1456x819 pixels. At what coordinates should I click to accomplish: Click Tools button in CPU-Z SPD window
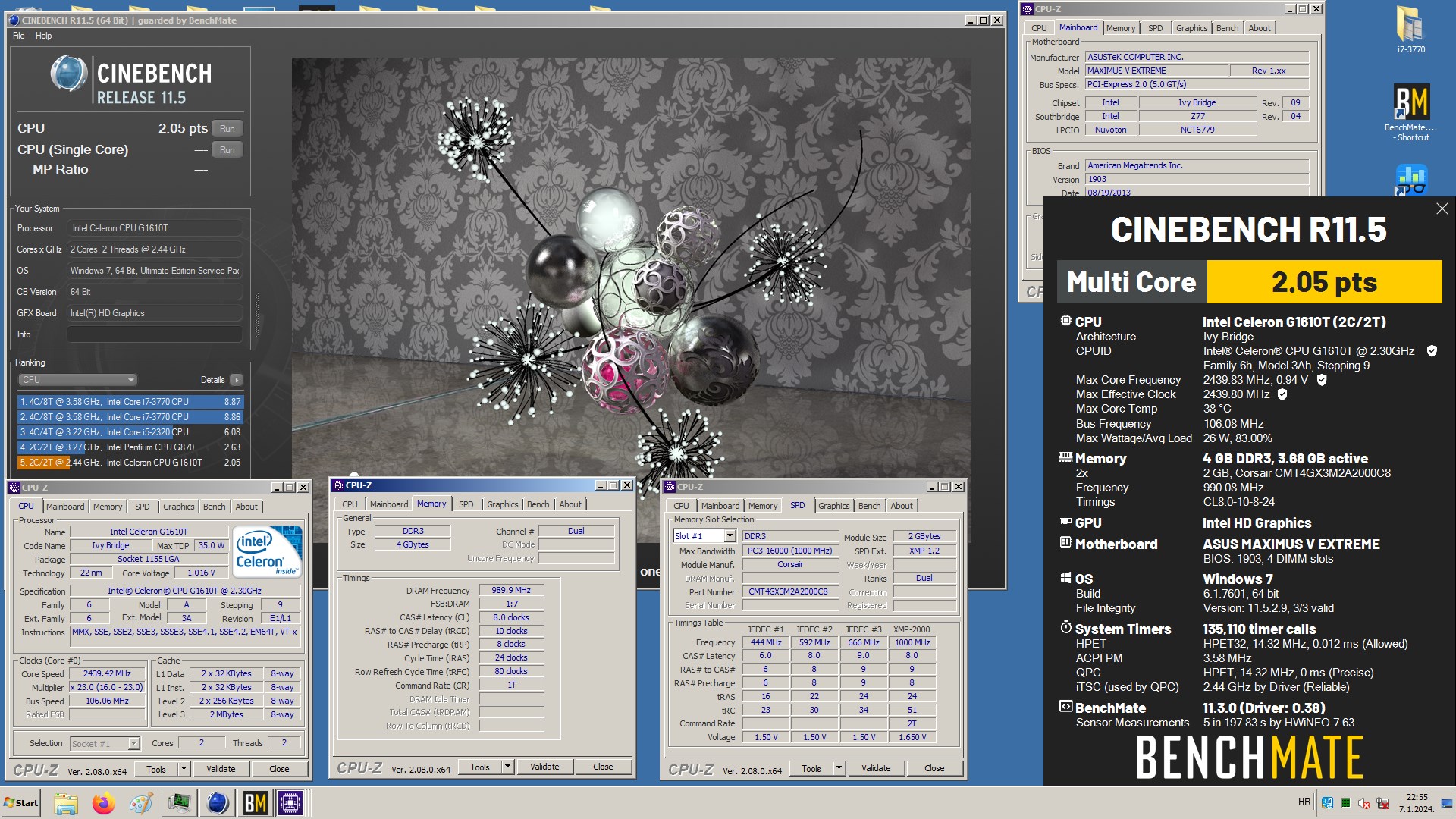pyautogui.click(x=811, y=769)
